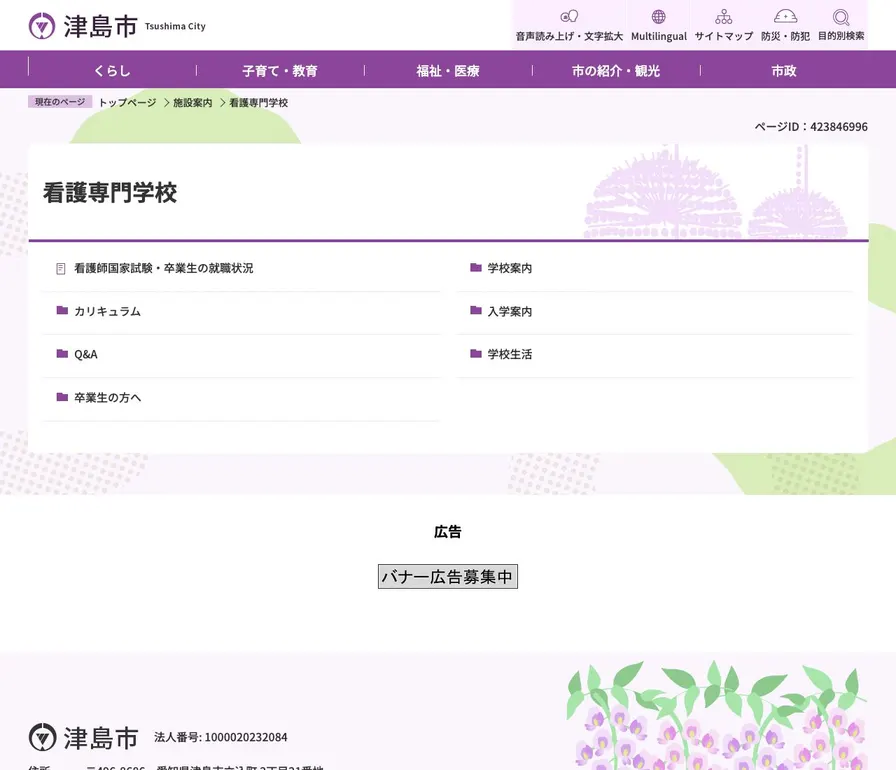Open the 市政 menu
Viewport: 896px width, 770px height.
click(x=784, y=70)
